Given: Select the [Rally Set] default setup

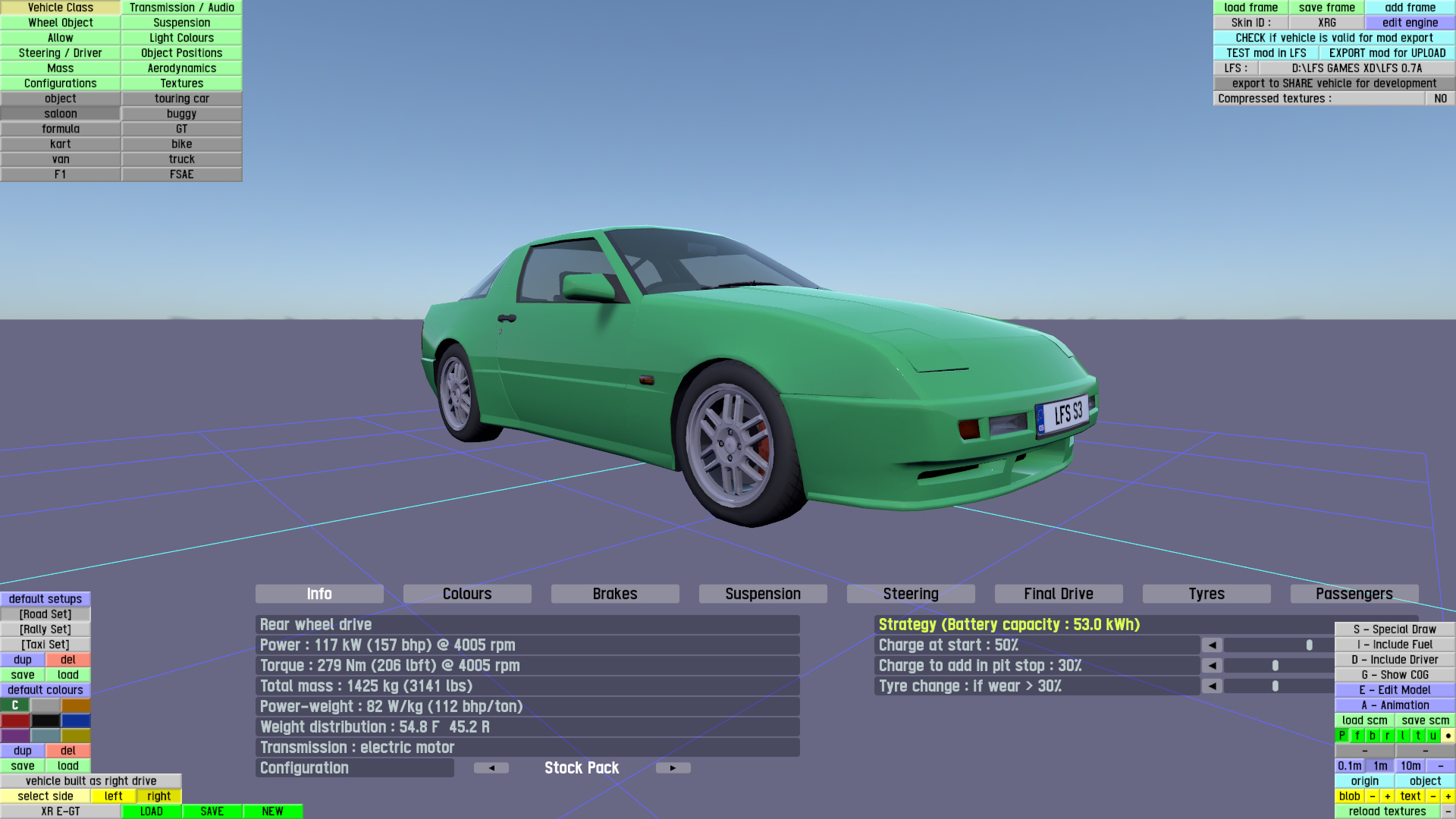Looking at the screenshot, I should tap(45, 629).
